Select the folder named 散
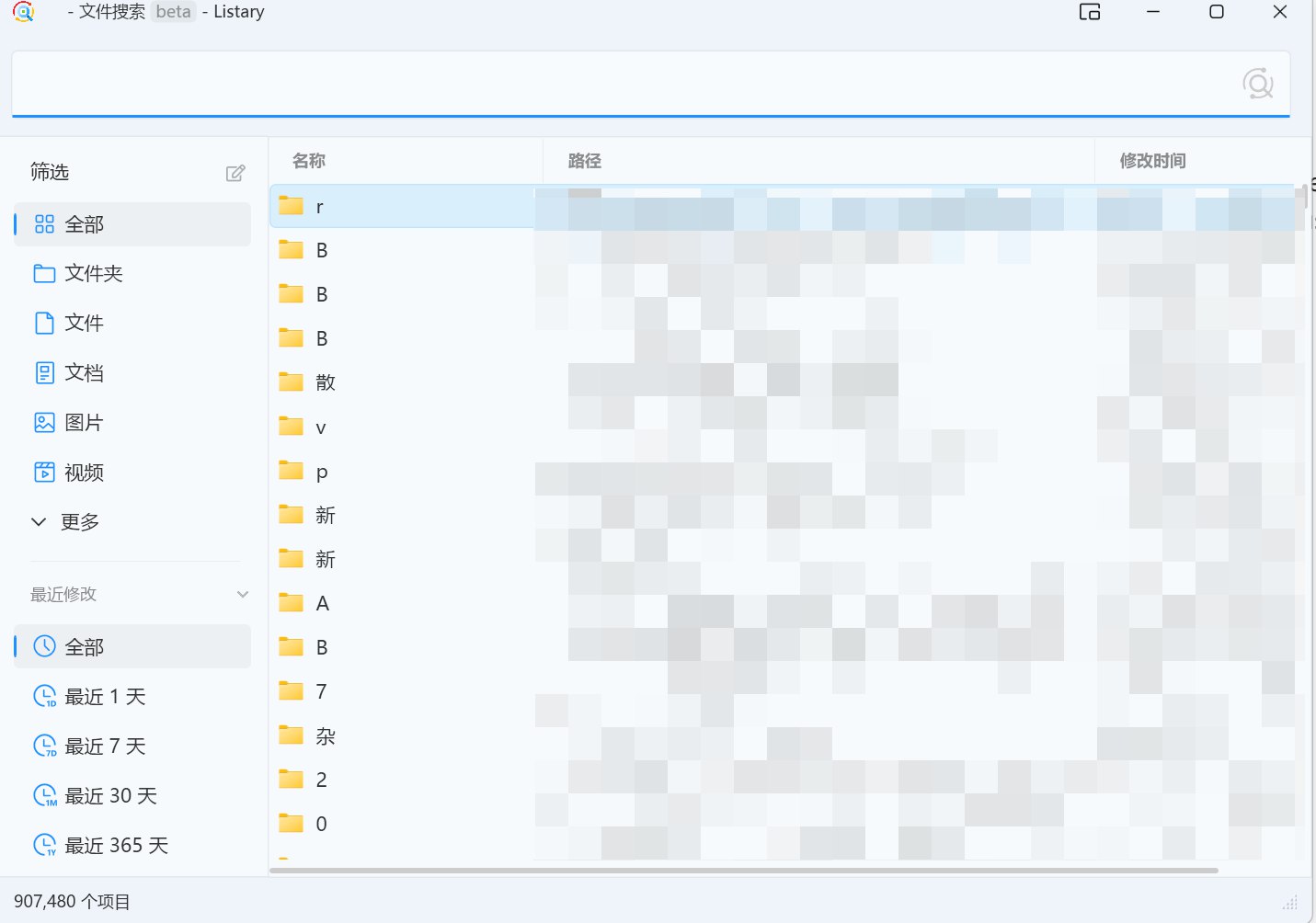 click(325, 382)
